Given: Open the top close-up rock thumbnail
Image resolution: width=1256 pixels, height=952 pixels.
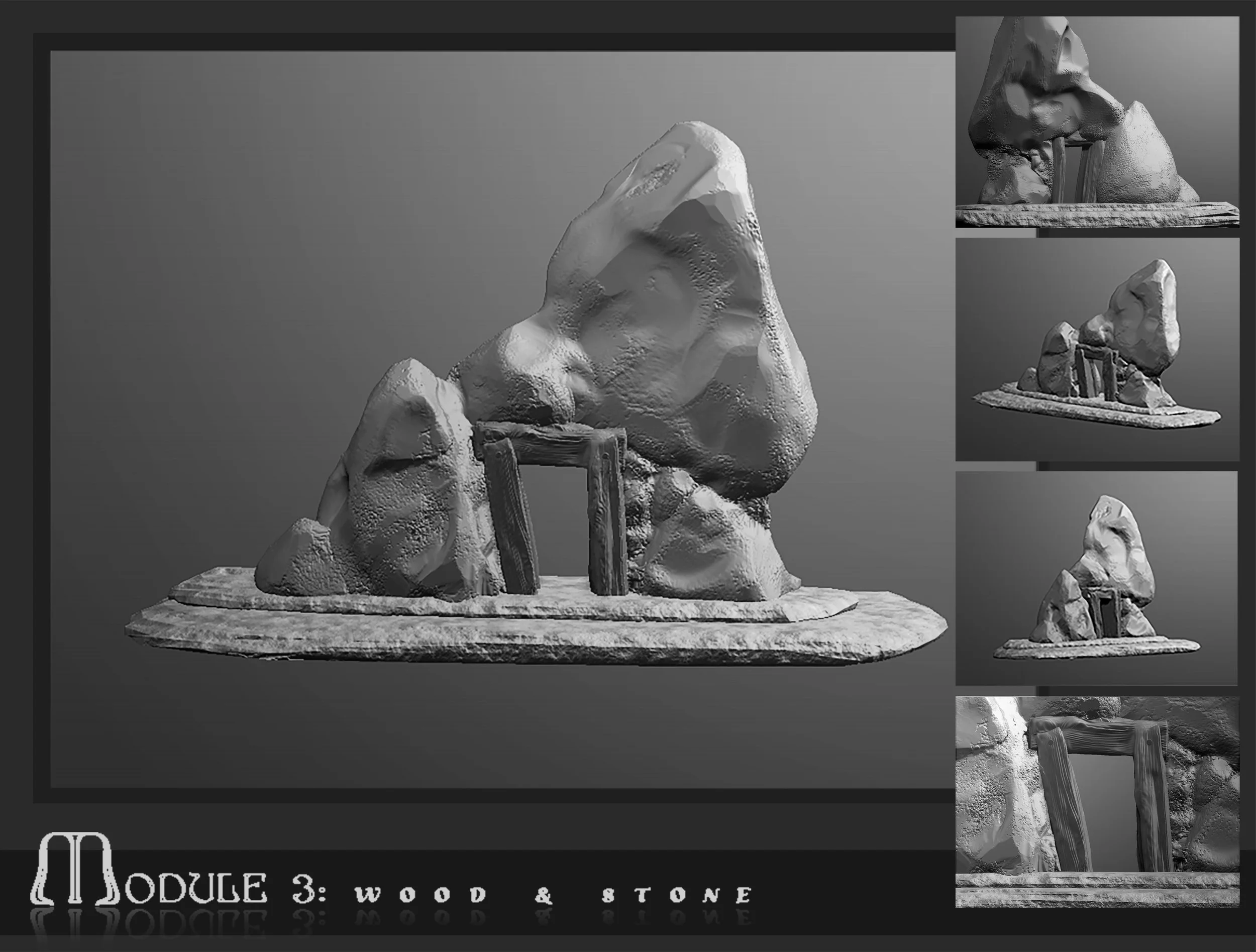Looking at the screenshot, I should click(1097, 122).
